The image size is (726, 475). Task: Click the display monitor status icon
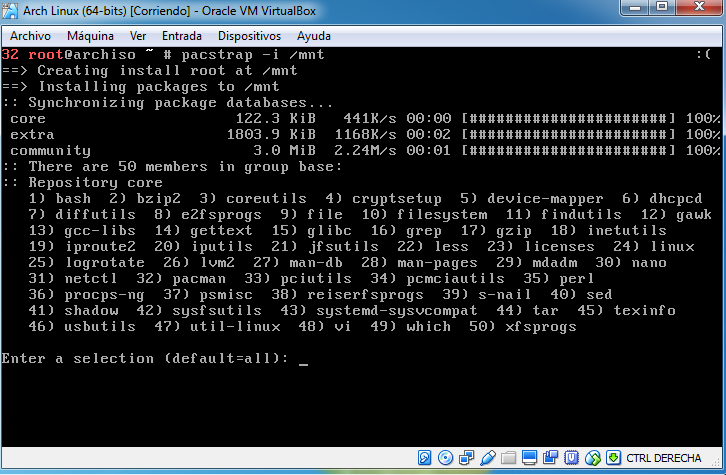coord(529,458)
